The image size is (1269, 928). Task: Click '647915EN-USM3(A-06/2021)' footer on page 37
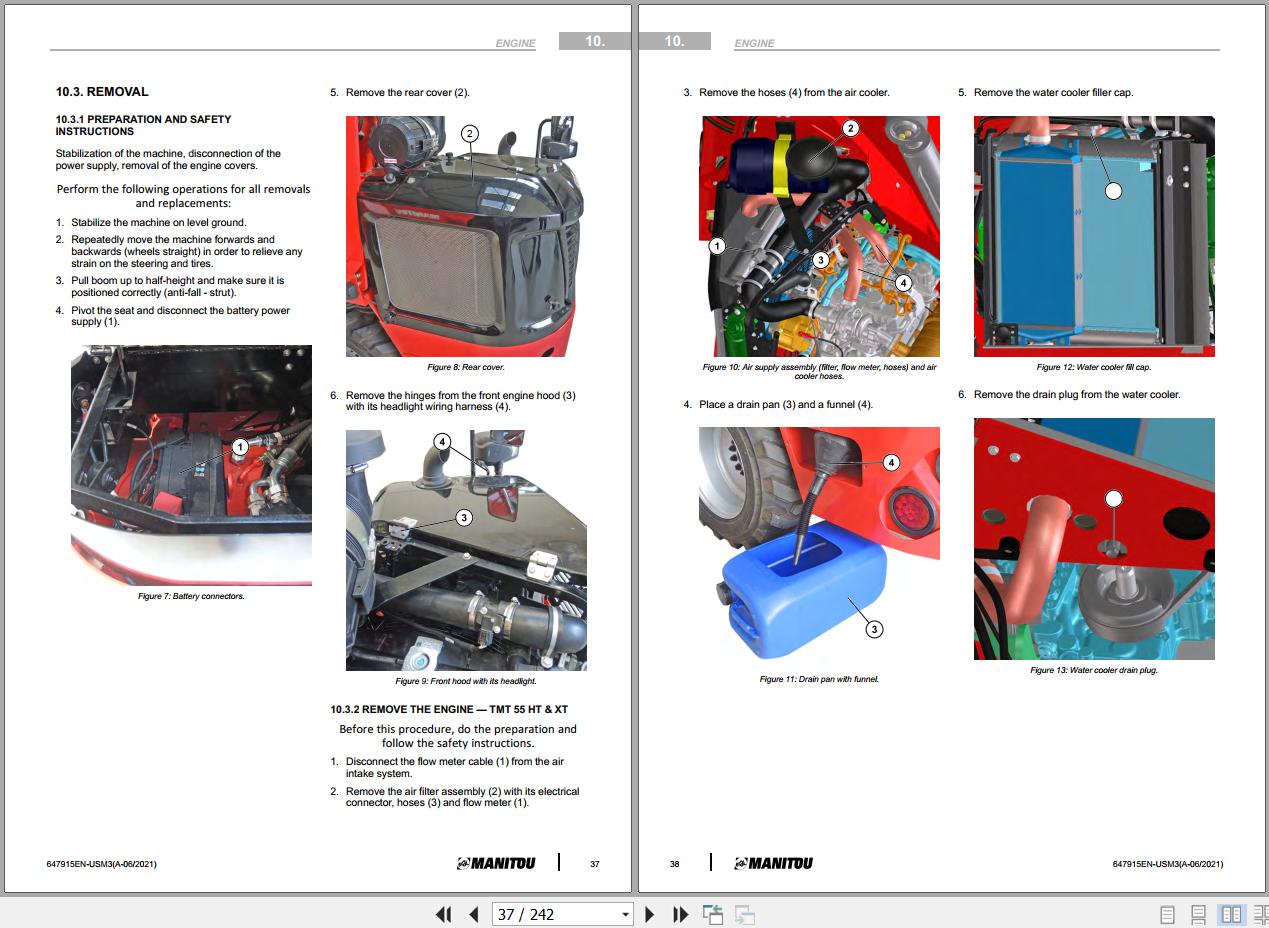(x=102, y=864)
